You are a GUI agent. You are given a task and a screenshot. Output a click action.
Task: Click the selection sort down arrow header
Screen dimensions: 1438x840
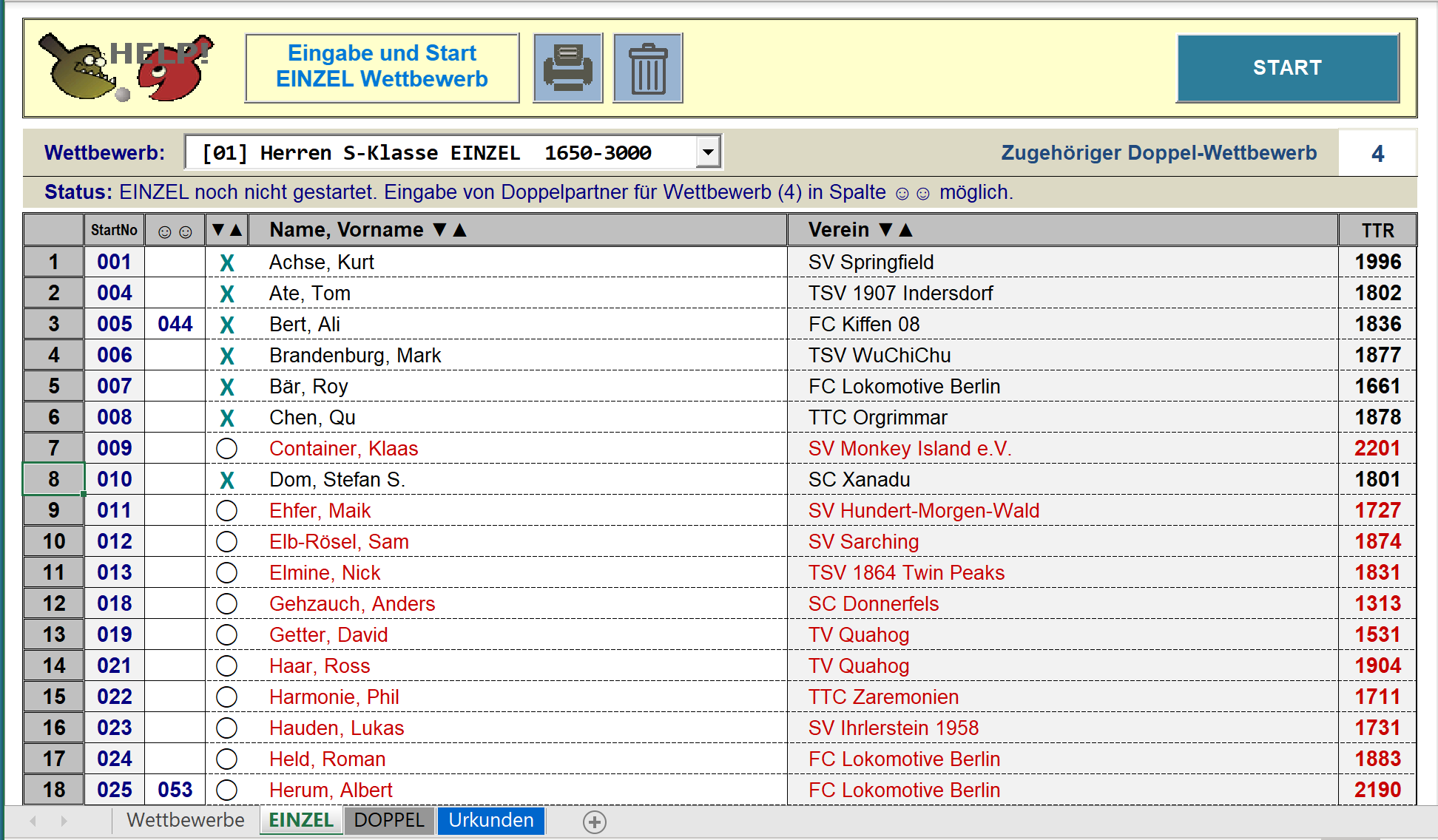218,230
